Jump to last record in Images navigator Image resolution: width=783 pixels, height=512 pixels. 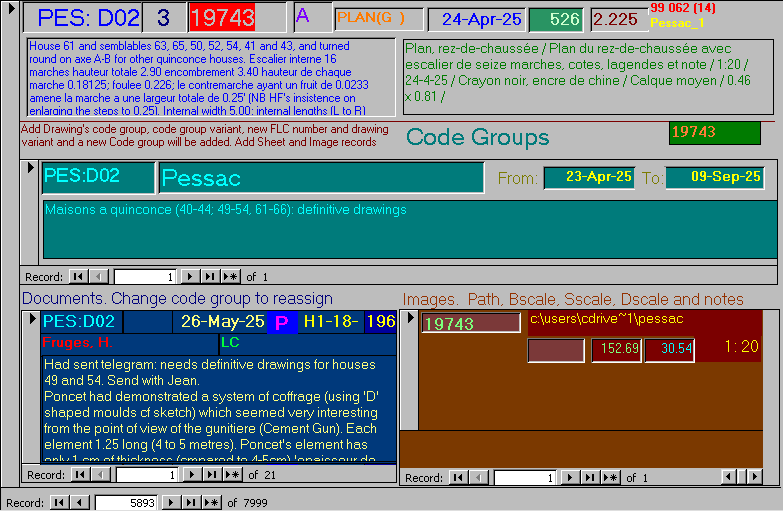(x=590, y=477)
